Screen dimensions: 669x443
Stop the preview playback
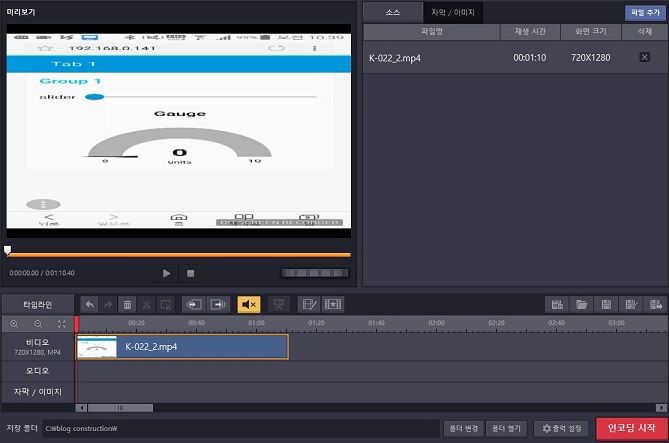[x=191, y=273]
